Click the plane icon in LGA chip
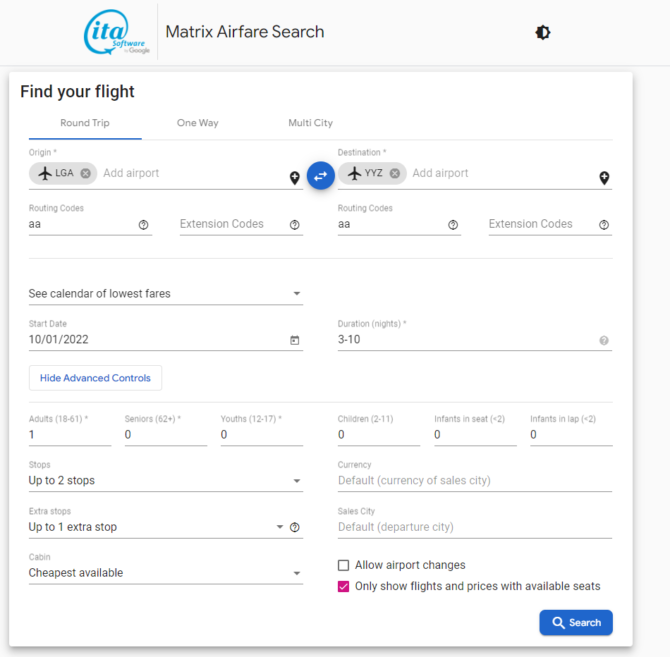670x657 pixels. click(x=45, y=173)
